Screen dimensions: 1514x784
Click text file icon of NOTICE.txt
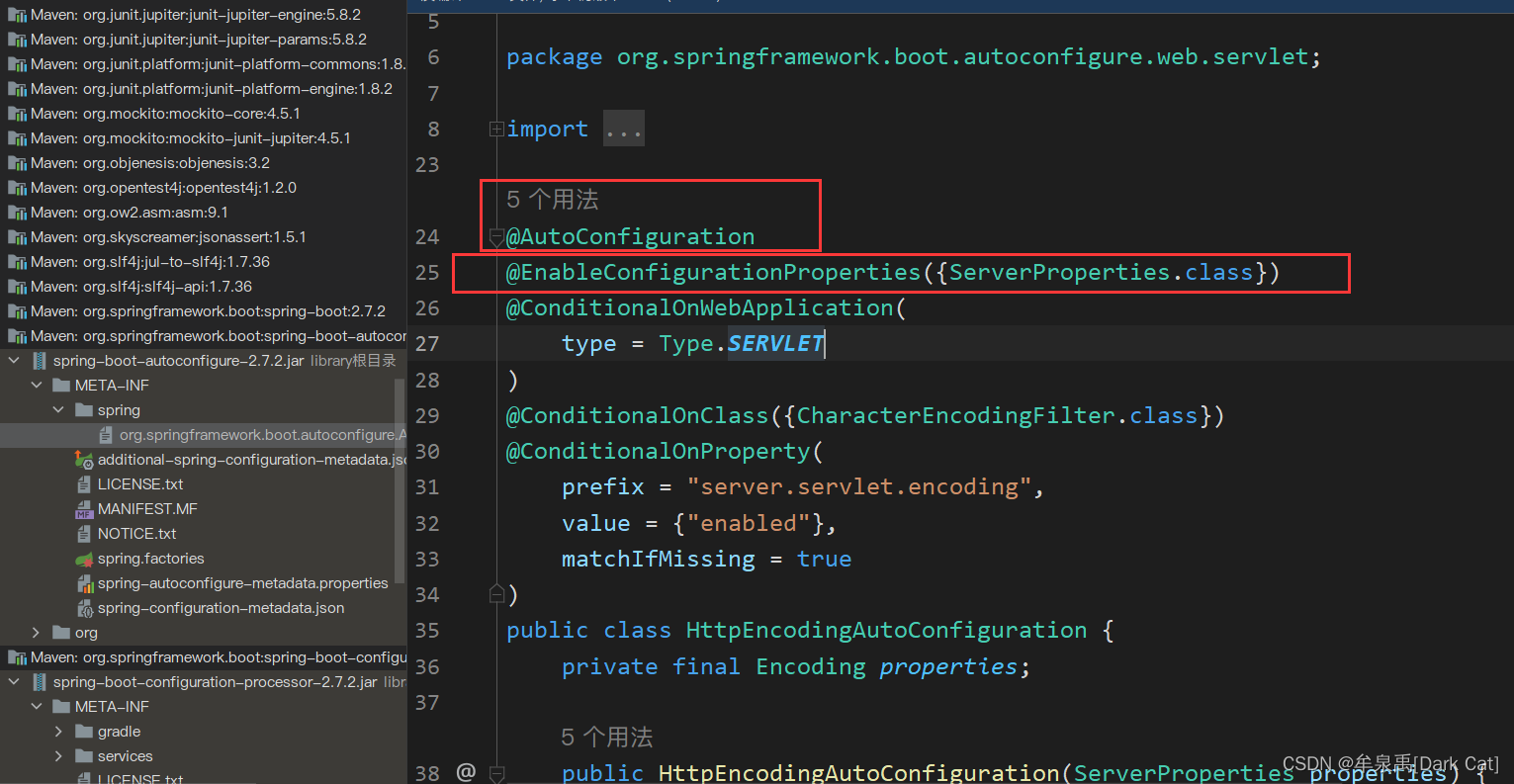84,534
